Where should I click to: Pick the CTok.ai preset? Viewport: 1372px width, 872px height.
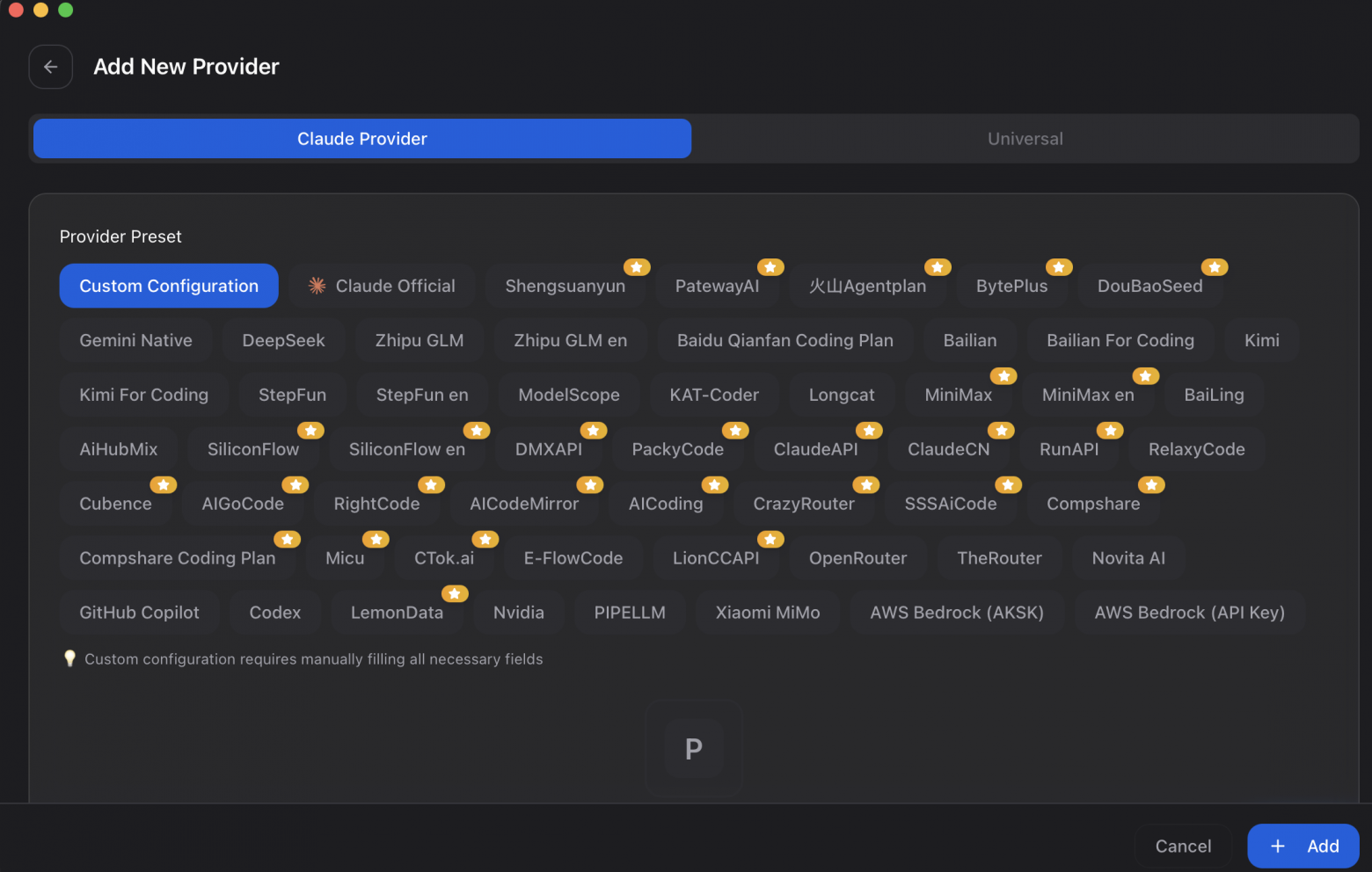click(x=444, y=558)
